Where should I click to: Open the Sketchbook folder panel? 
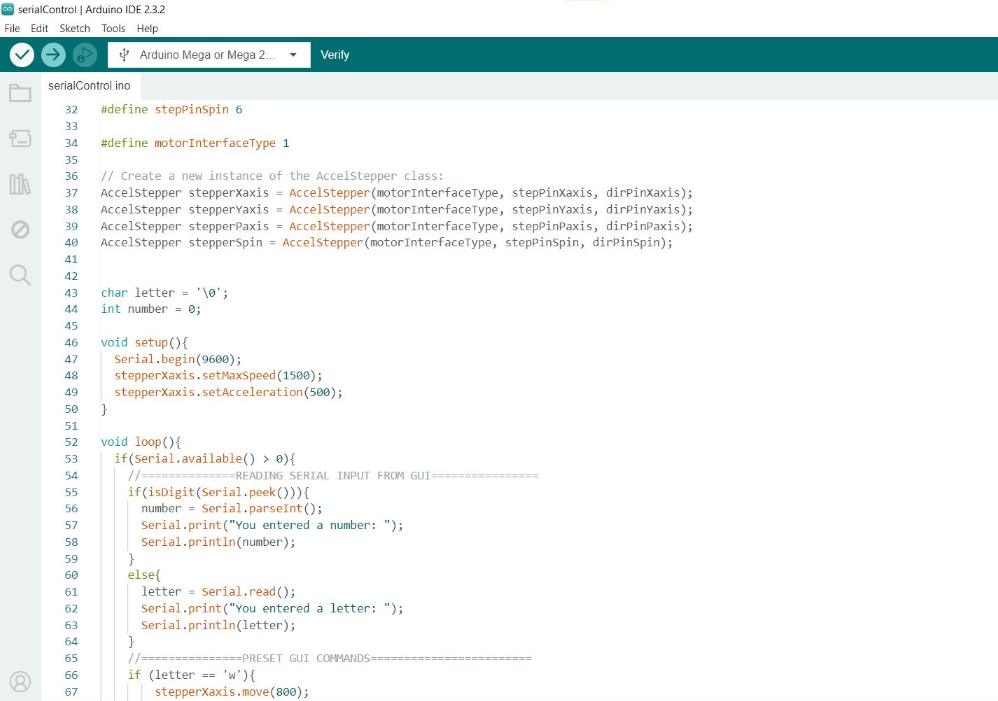20,93
